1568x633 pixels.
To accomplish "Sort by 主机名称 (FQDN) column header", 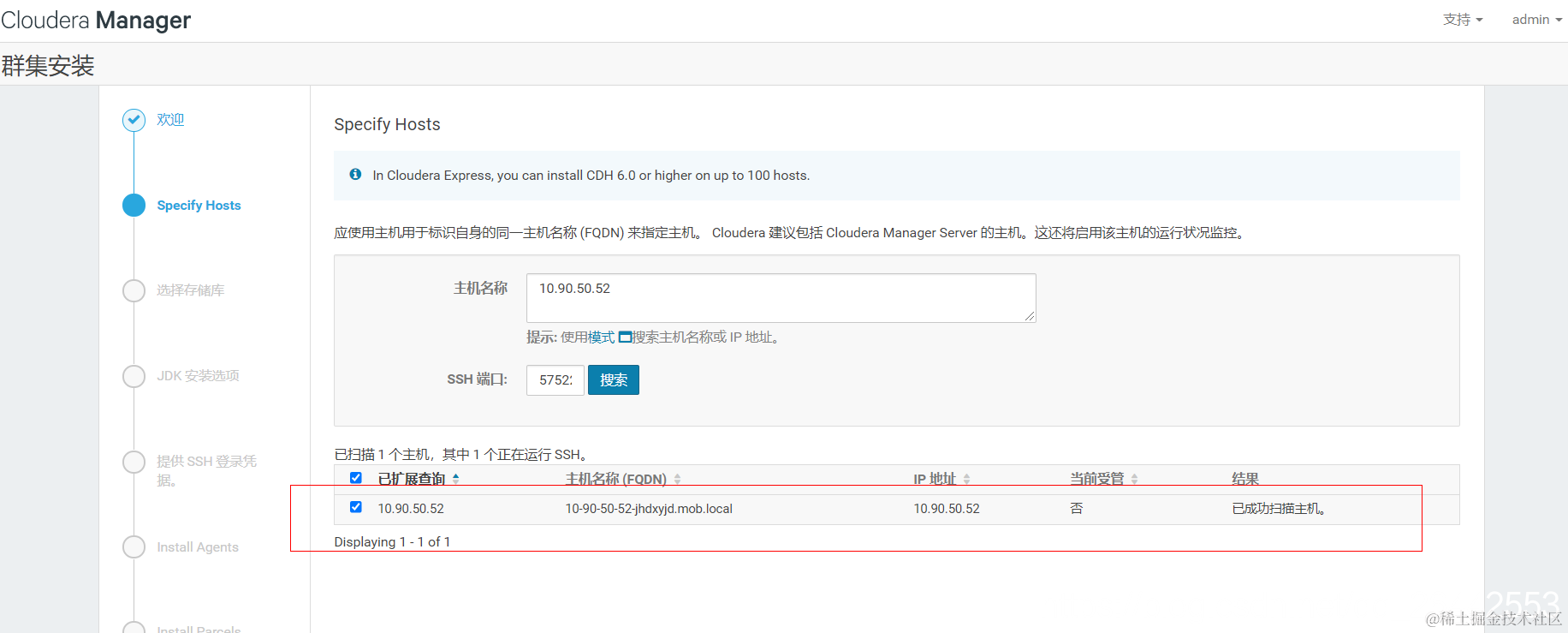I will pos(616,480).
